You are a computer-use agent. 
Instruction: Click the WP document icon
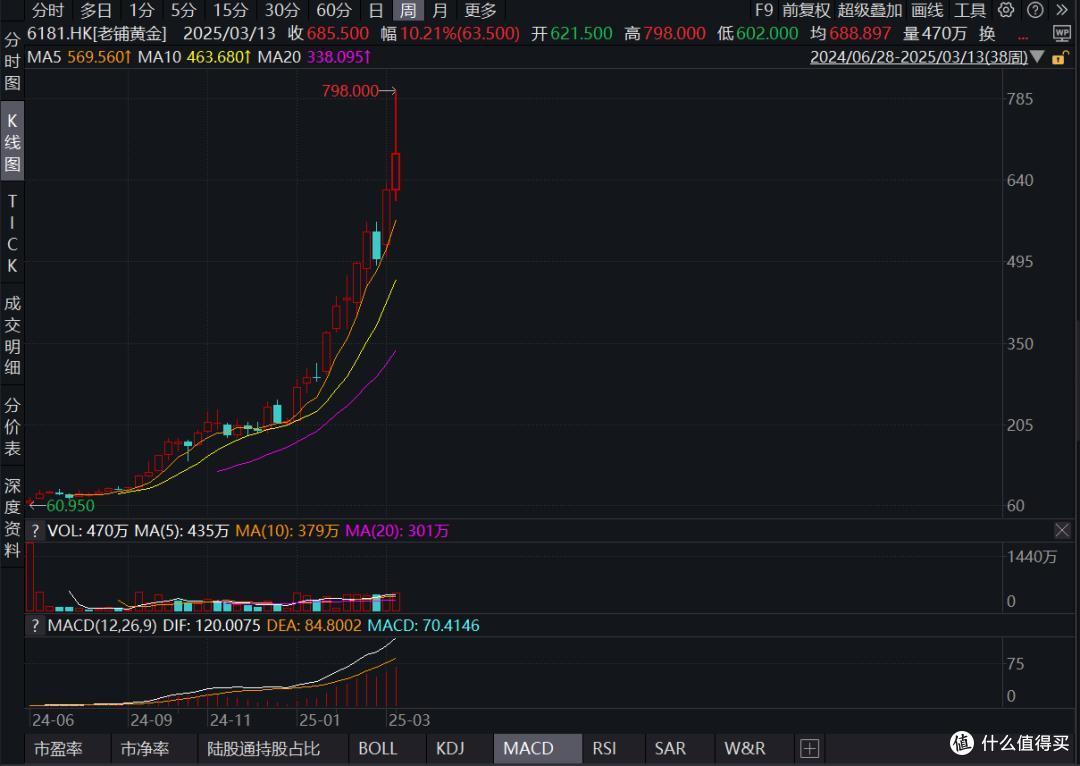[x=1061, y=33]
